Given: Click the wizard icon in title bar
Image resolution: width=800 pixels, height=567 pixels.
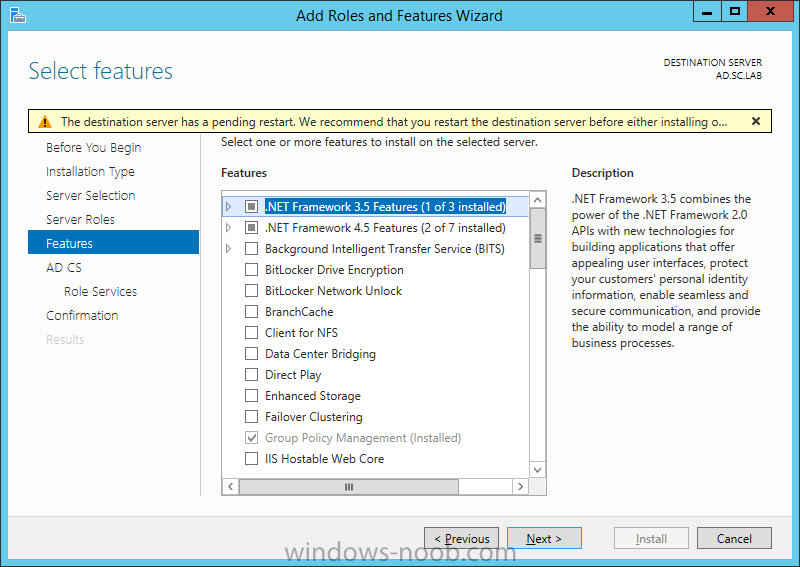Looking at the screenshot, I should pos(17,15).
